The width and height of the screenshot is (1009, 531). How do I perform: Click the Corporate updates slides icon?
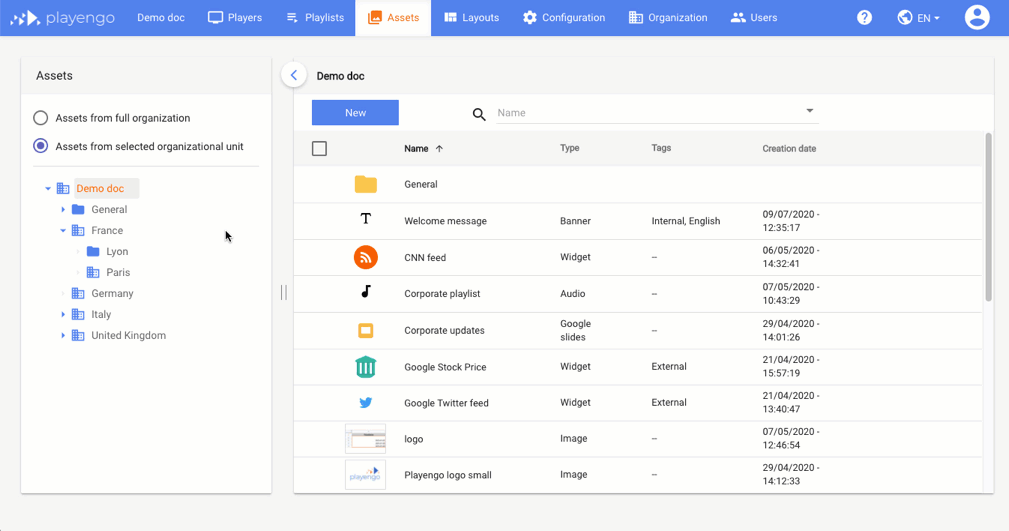[x=366, y=330]
